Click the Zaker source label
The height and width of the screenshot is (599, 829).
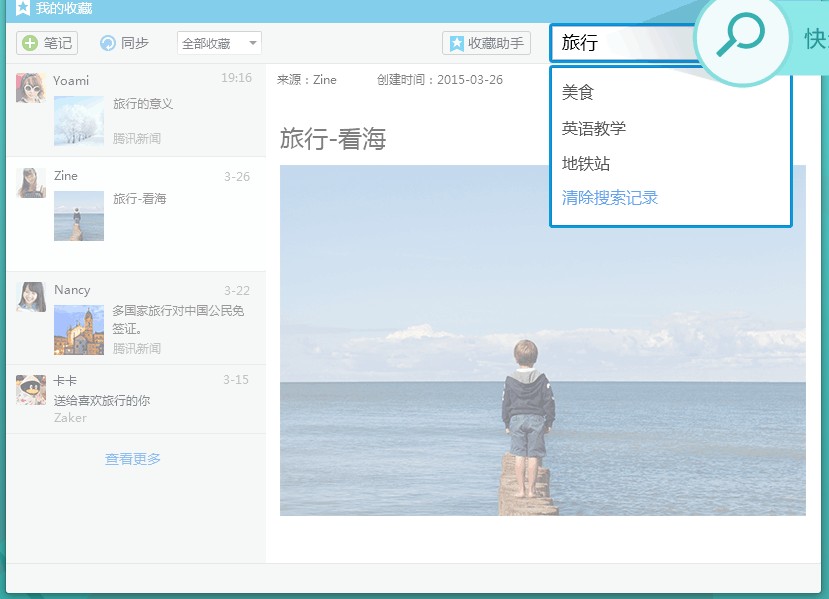(x=70, y=418)
